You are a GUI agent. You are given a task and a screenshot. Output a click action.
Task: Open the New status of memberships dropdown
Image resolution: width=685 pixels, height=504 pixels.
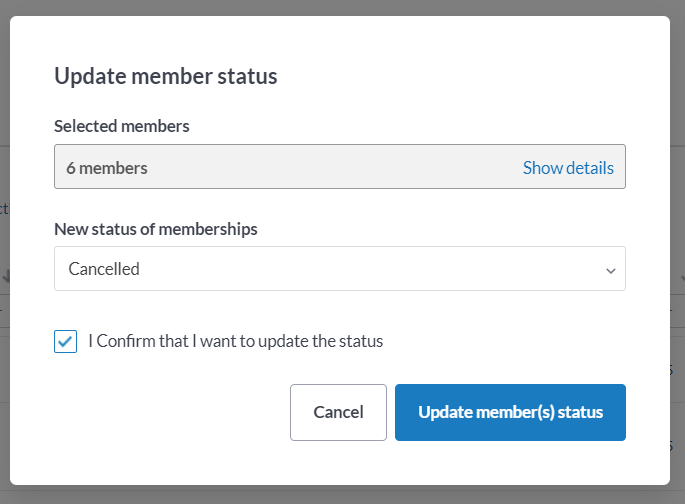(340, 269)
